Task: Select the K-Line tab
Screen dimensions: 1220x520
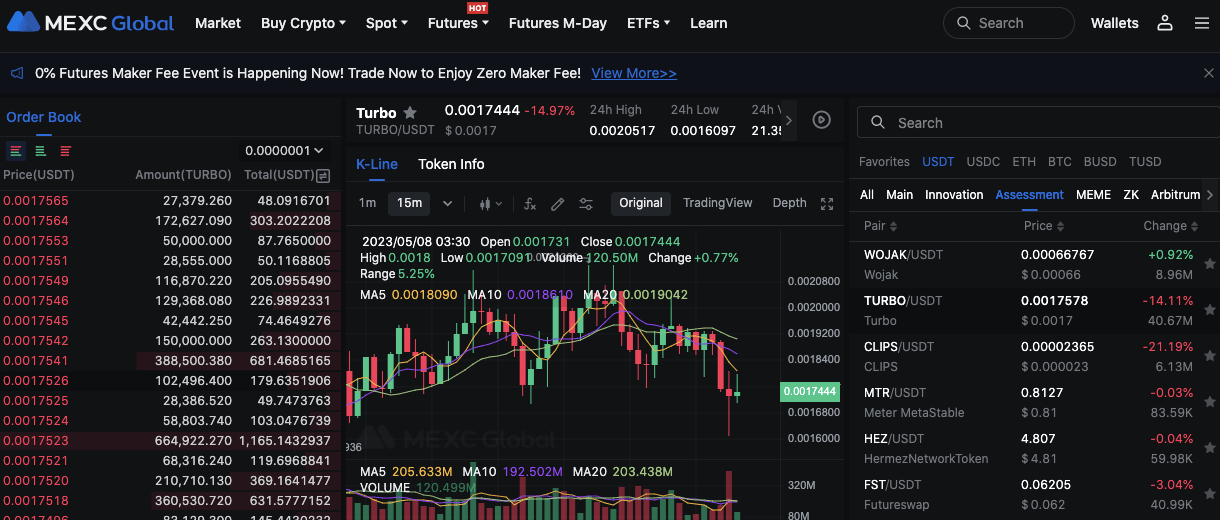Action: 377,164
